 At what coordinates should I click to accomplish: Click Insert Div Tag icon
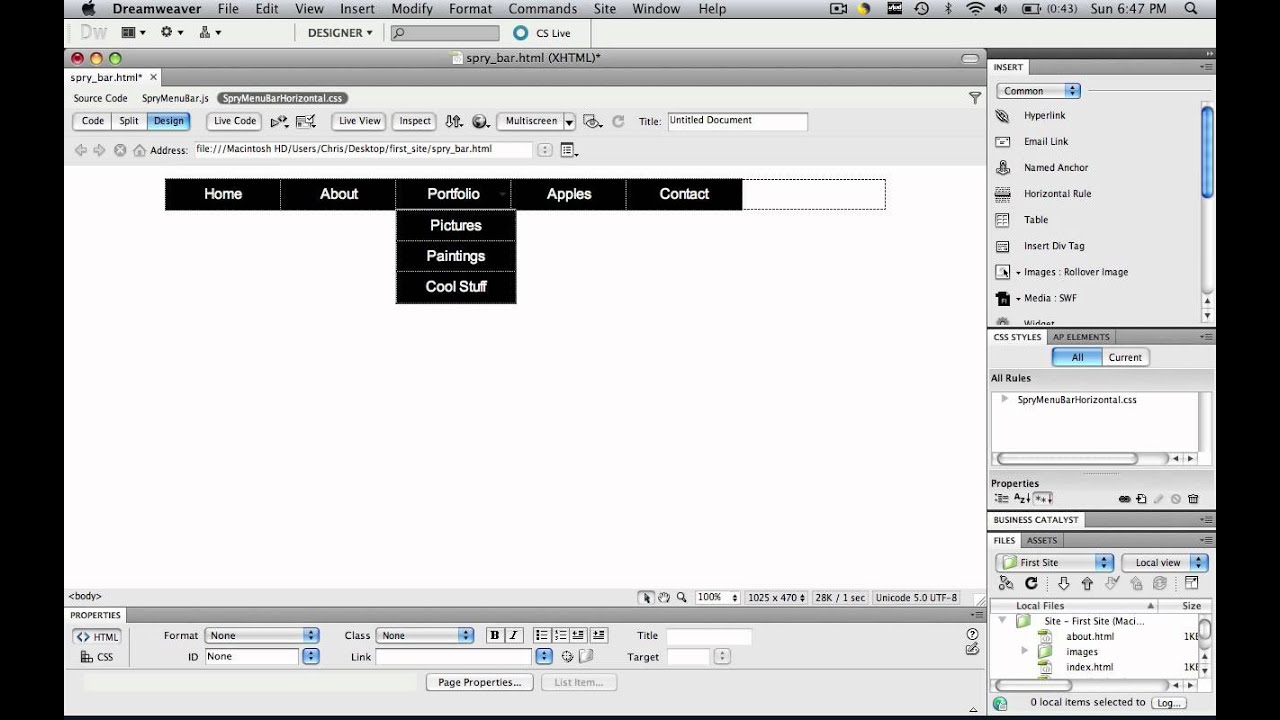[x=1003, y=246]
